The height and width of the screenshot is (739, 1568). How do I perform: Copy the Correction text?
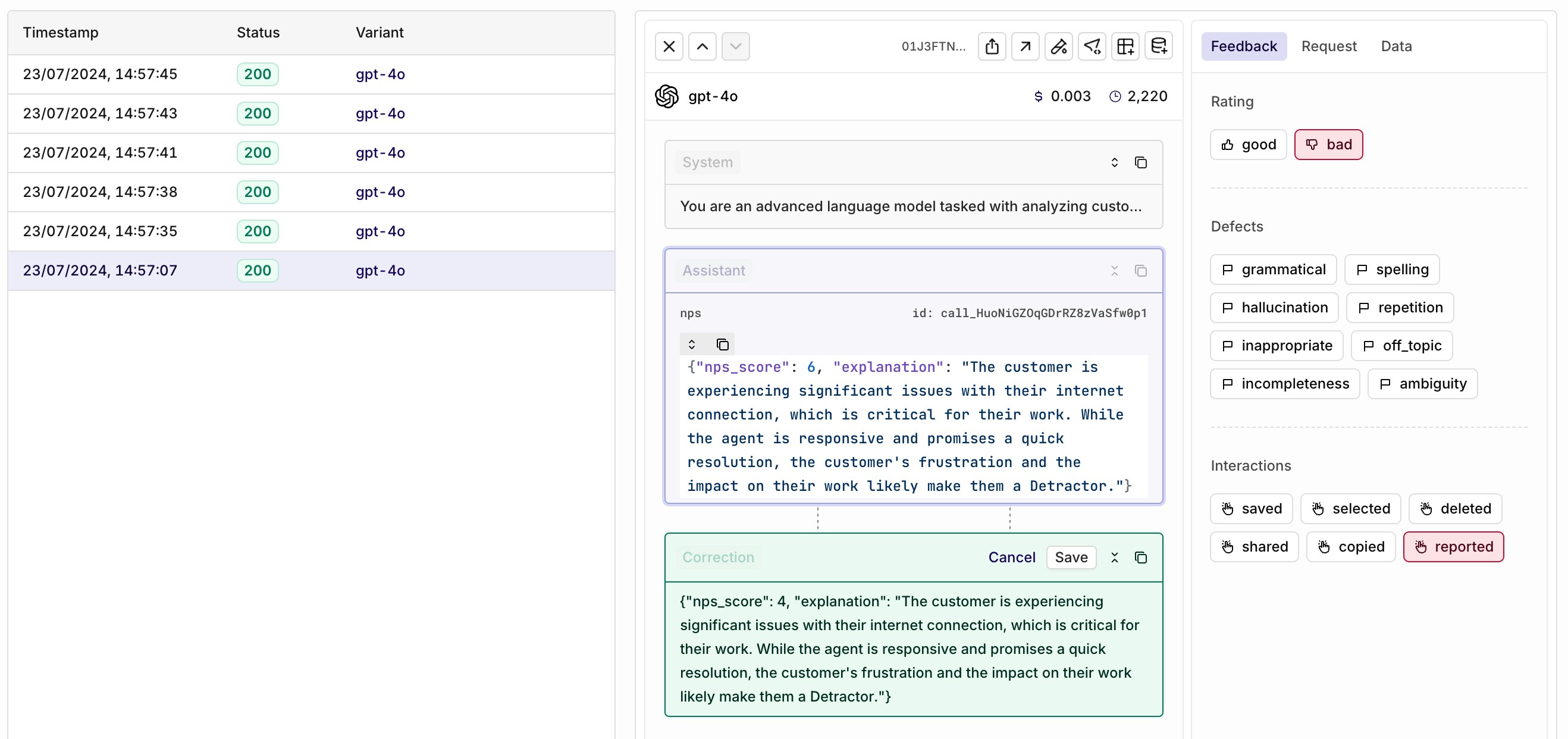(x=1141, y=558)
